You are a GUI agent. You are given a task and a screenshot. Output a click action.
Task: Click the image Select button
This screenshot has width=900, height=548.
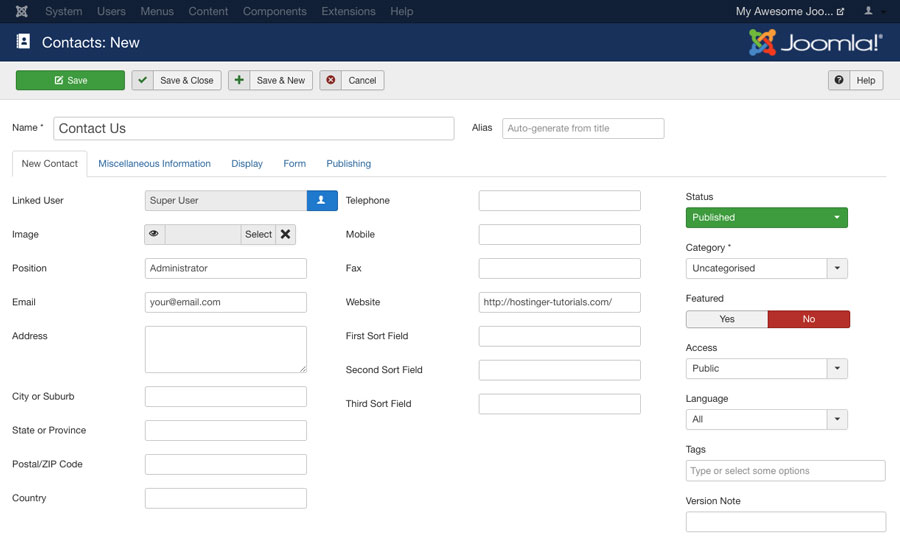coord(258,234)
